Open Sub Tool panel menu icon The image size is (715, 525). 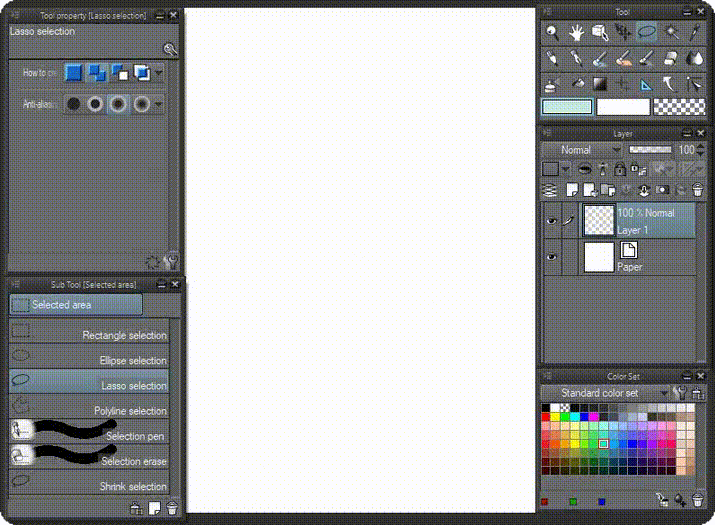[15, 284]
